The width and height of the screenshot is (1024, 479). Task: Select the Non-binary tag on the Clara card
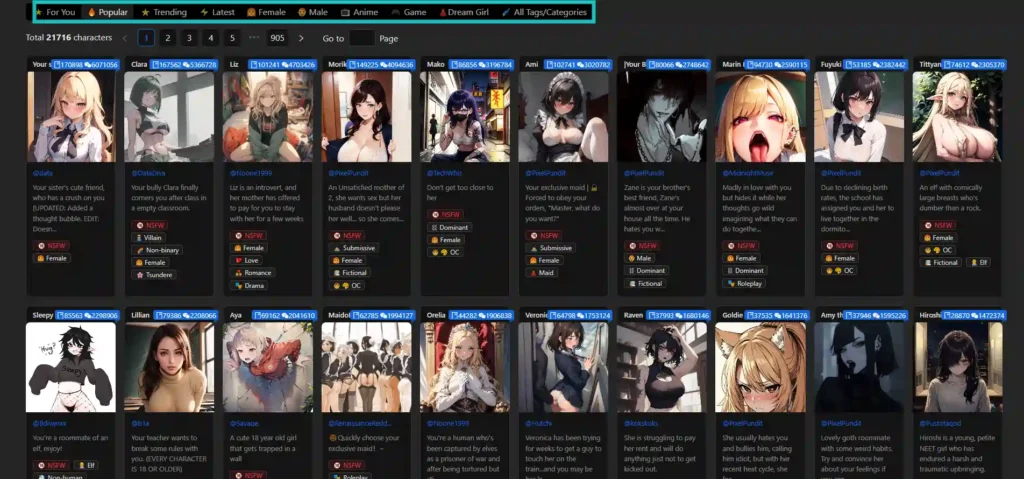coord(157,250)
